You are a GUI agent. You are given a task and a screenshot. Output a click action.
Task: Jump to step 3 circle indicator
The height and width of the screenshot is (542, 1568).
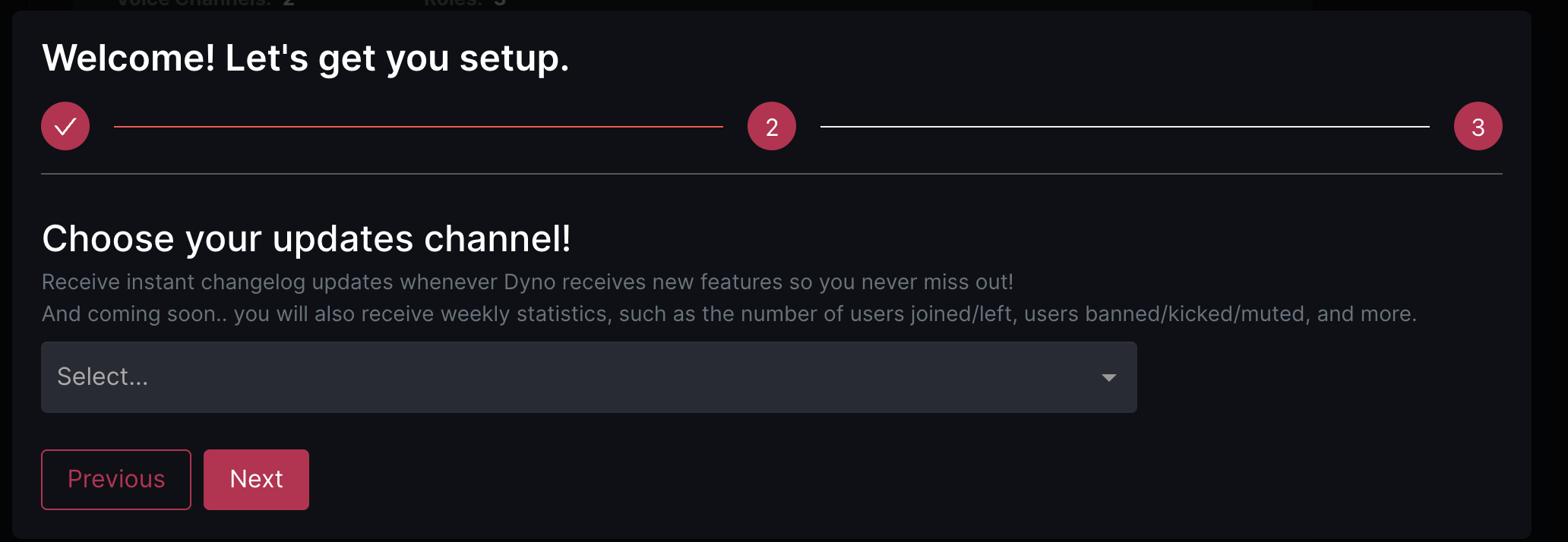[x=1478, y=126]
